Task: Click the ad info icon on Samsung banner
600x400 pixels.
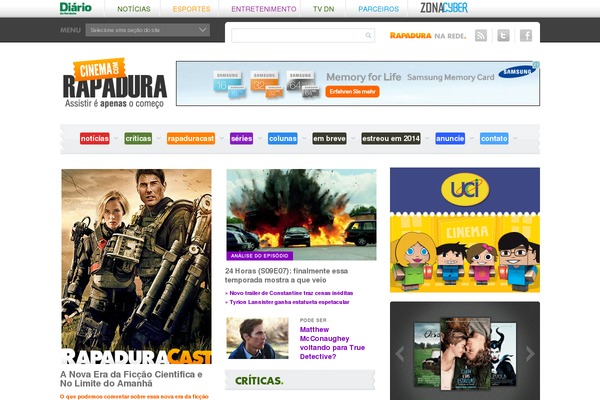Action: [536, 65]
